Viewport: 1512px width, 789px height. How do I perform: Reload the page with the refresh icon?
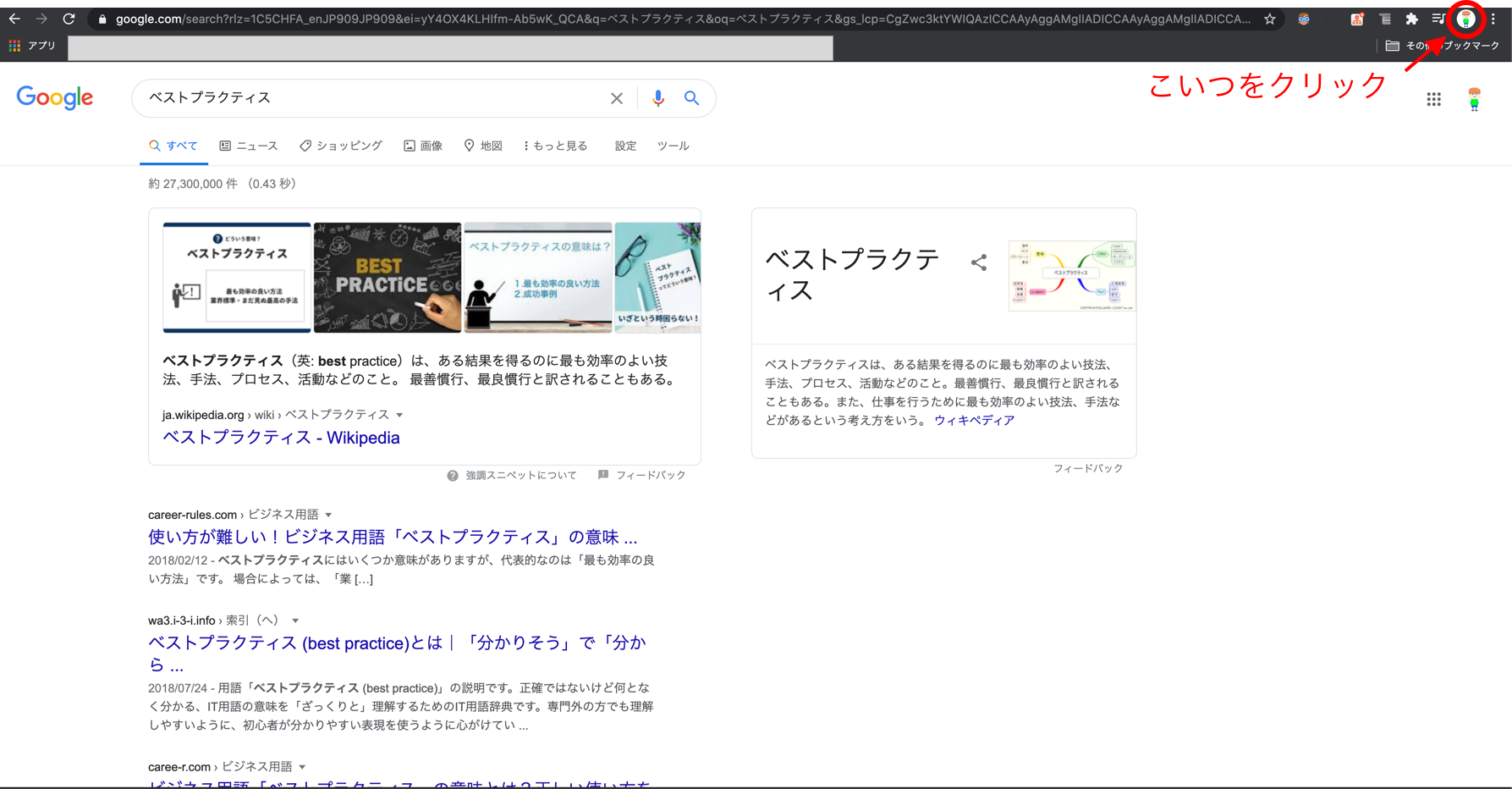pyautogui.click(x=69, y=19)
